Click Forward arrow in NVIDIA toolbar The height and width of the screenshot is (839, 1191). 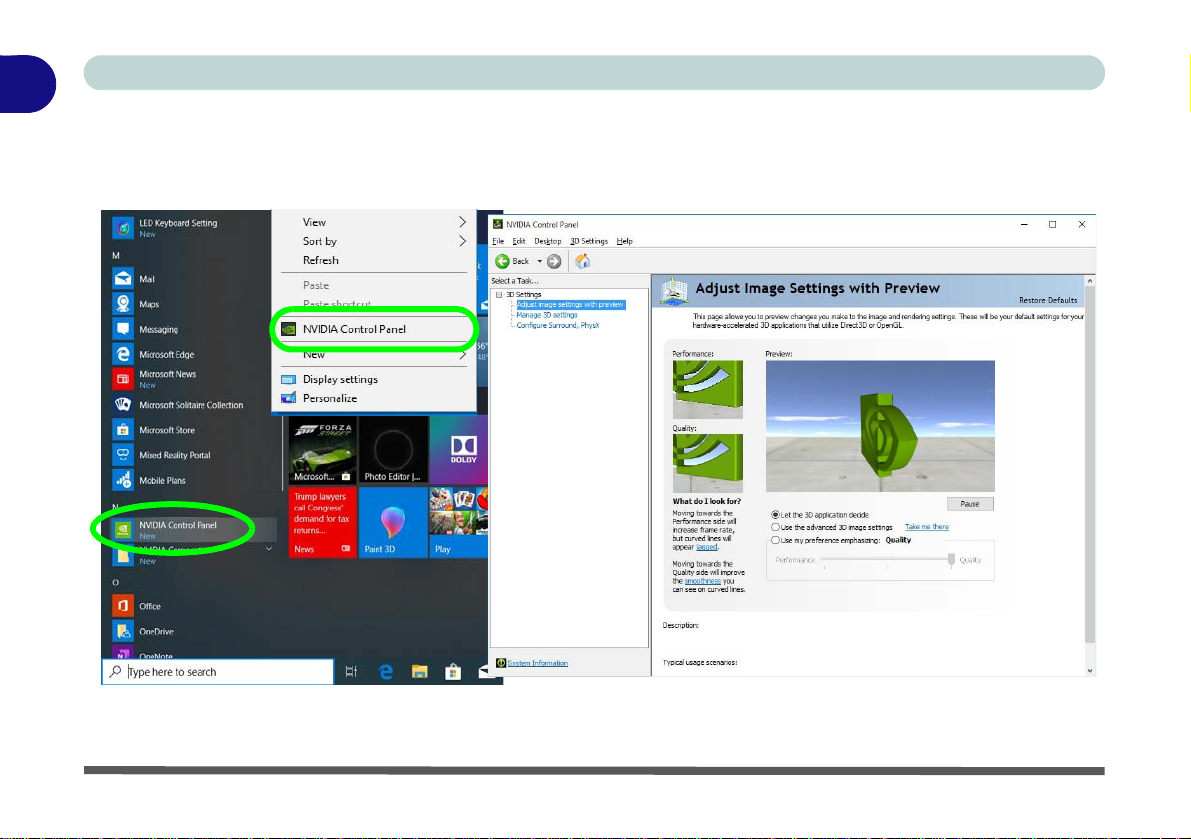pyautogui.click(x=554, y=261)
